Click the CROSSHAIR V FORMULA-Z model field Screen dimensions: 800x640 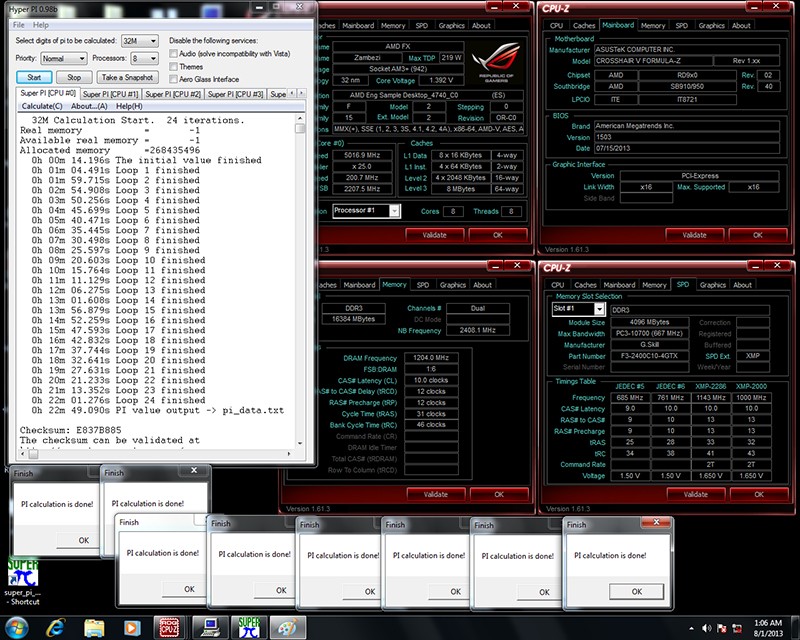click(x=653, y=61)
